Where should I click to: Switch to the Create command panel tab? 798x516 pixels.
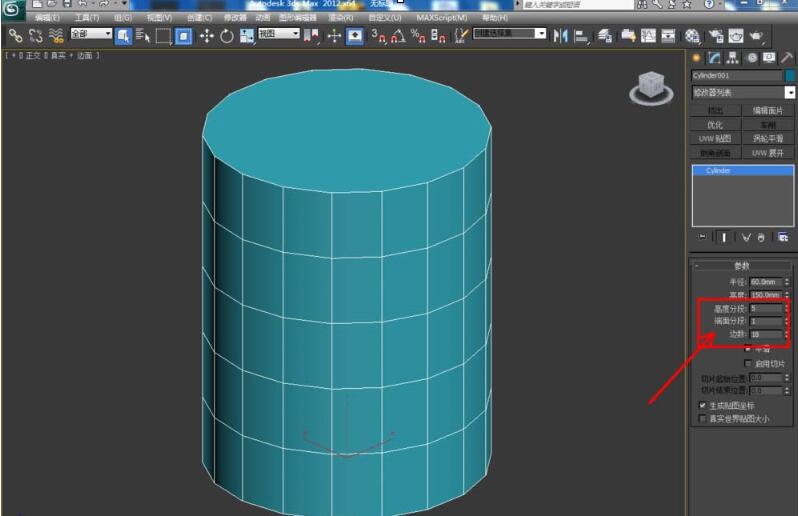696,58
